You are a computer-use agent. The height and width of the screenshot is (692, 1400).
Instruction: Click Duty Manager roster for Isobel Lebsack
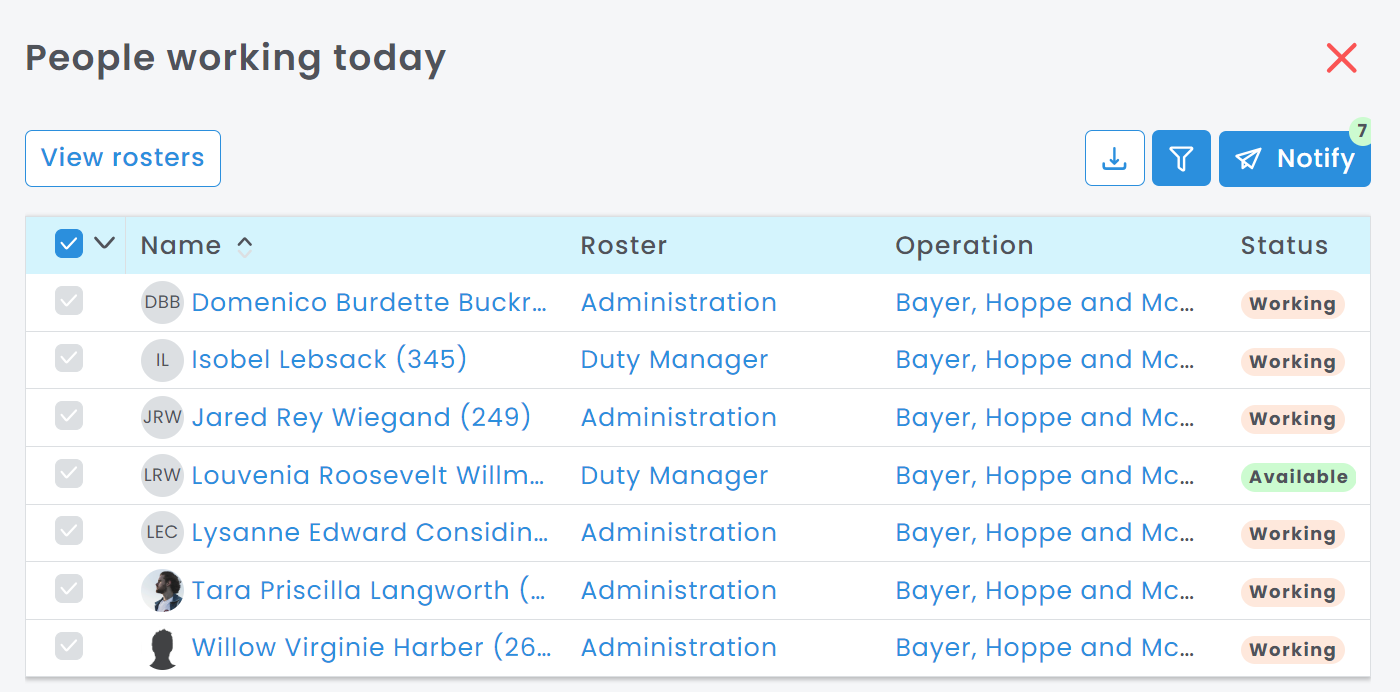[x=674, y=360]
